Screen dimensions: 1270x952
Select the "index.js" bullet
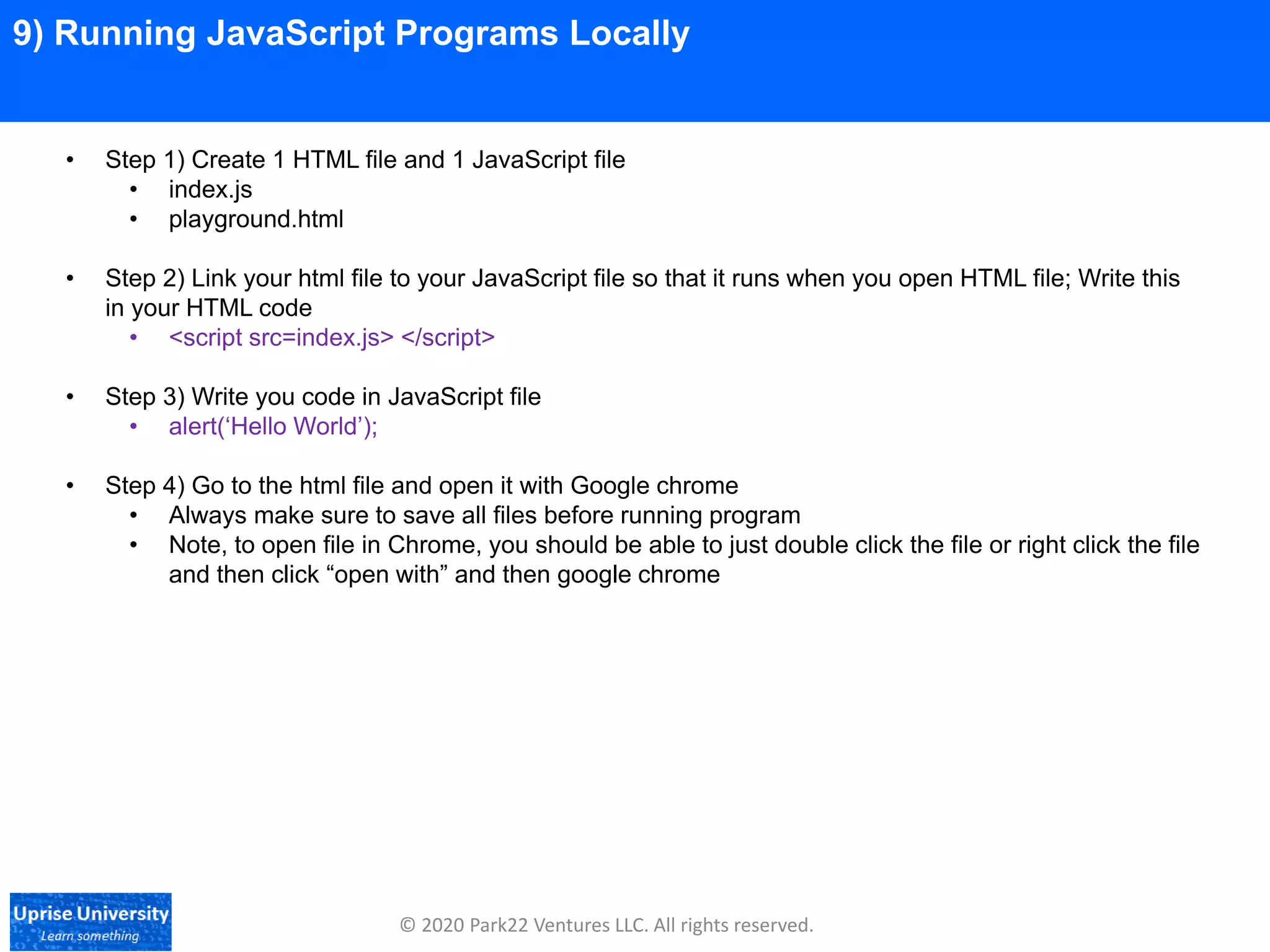pos(210,190)
